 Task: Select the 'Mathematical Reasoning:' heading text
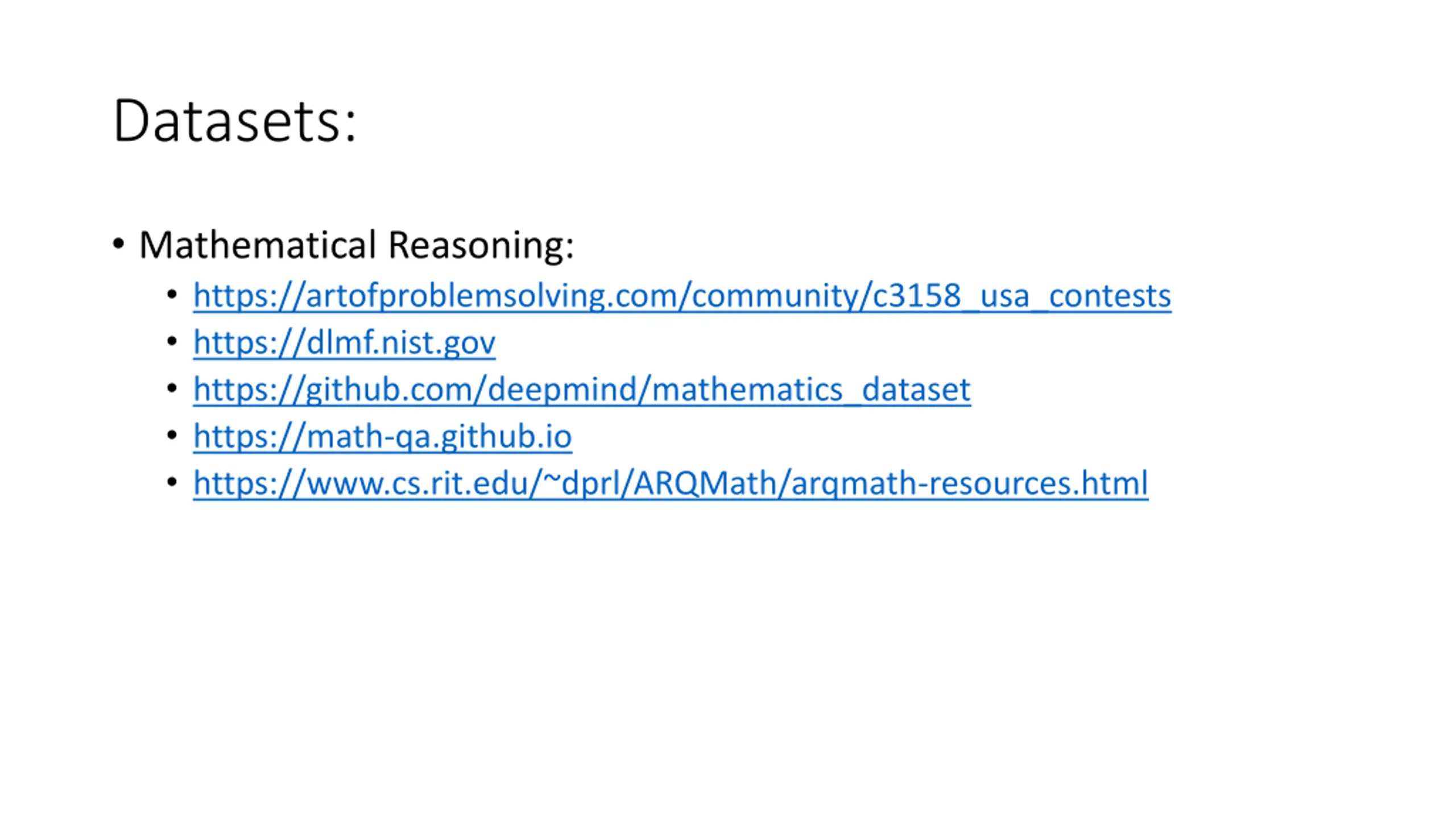357,246
